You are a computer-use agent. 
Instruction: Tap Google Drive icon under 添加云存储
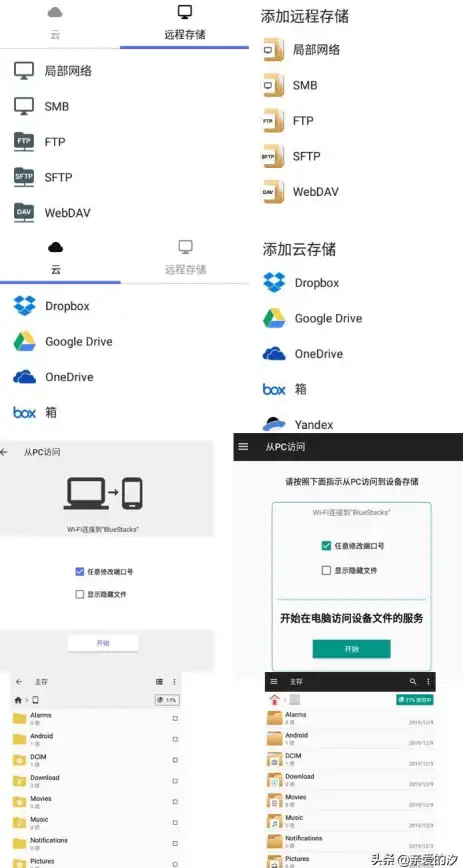[274, 318]
